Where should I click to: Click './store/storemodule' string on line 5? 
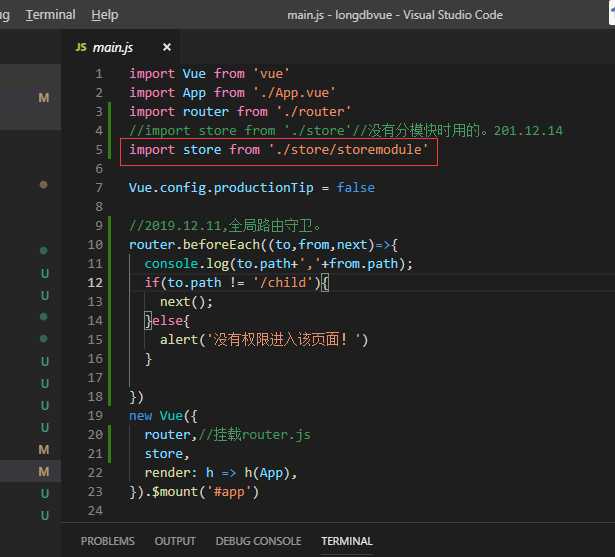coord(348,150)
